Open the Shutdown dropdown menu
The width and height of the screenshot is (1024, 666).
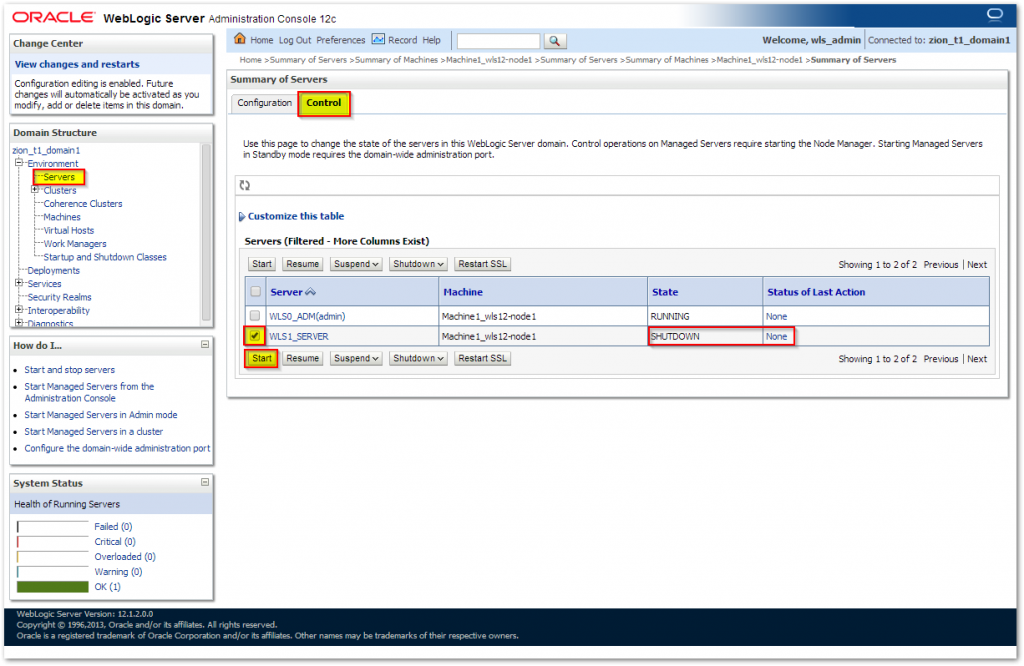click(x=417, y=263)
